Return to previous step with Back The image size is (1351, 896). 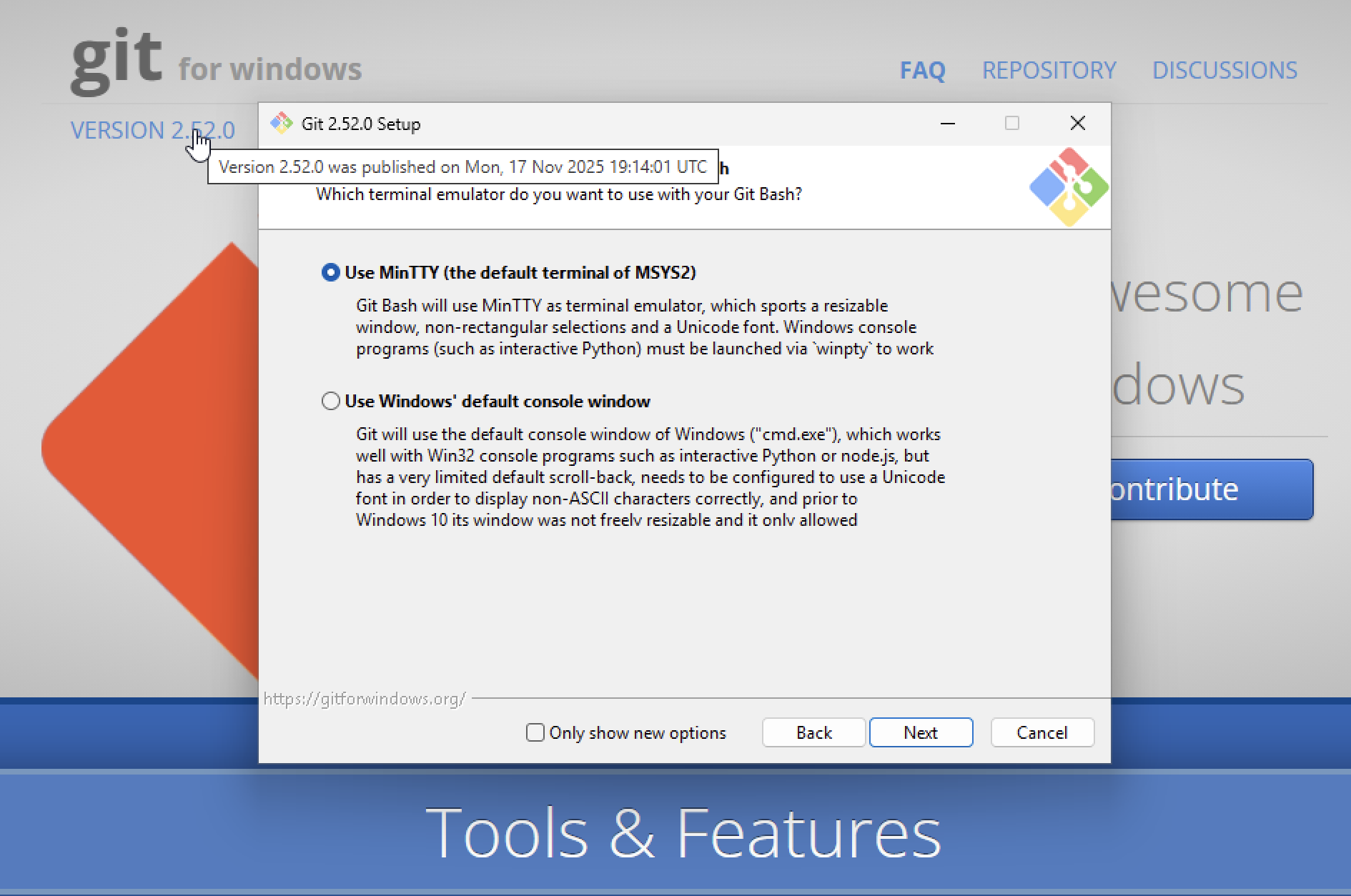click(814, 732)
